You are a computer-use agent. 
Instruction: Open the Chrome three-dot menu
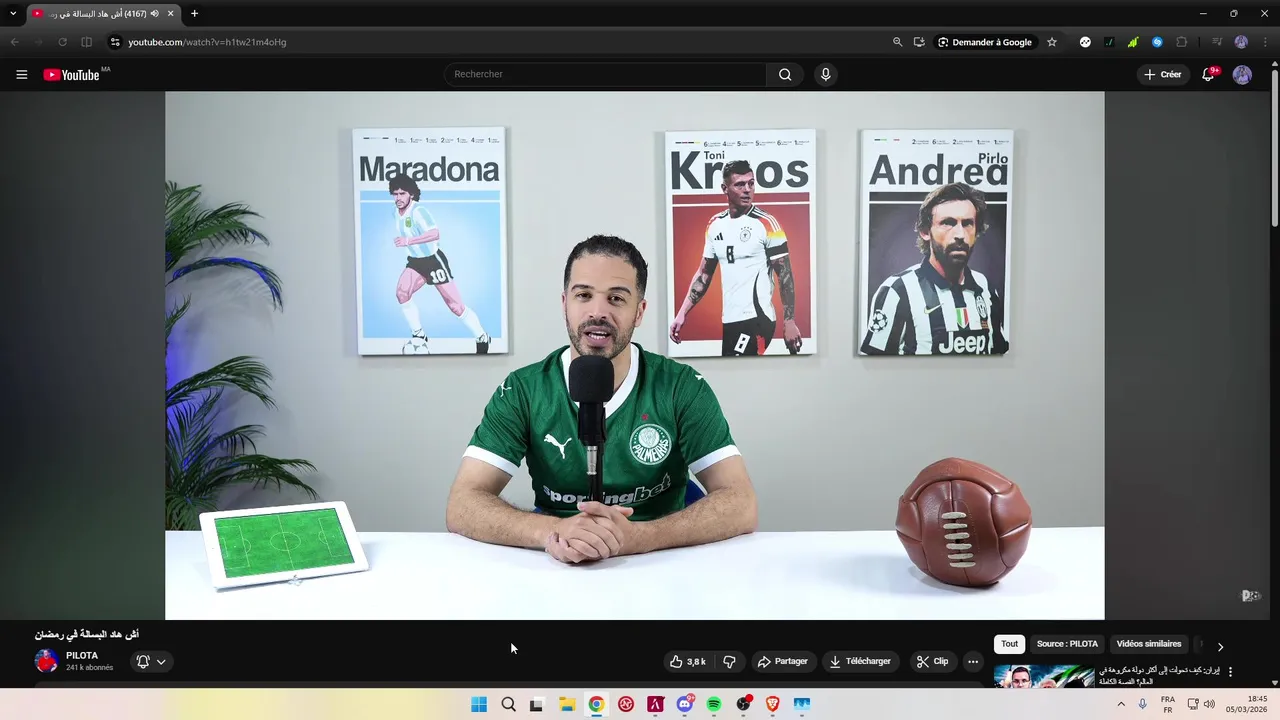1264,42
